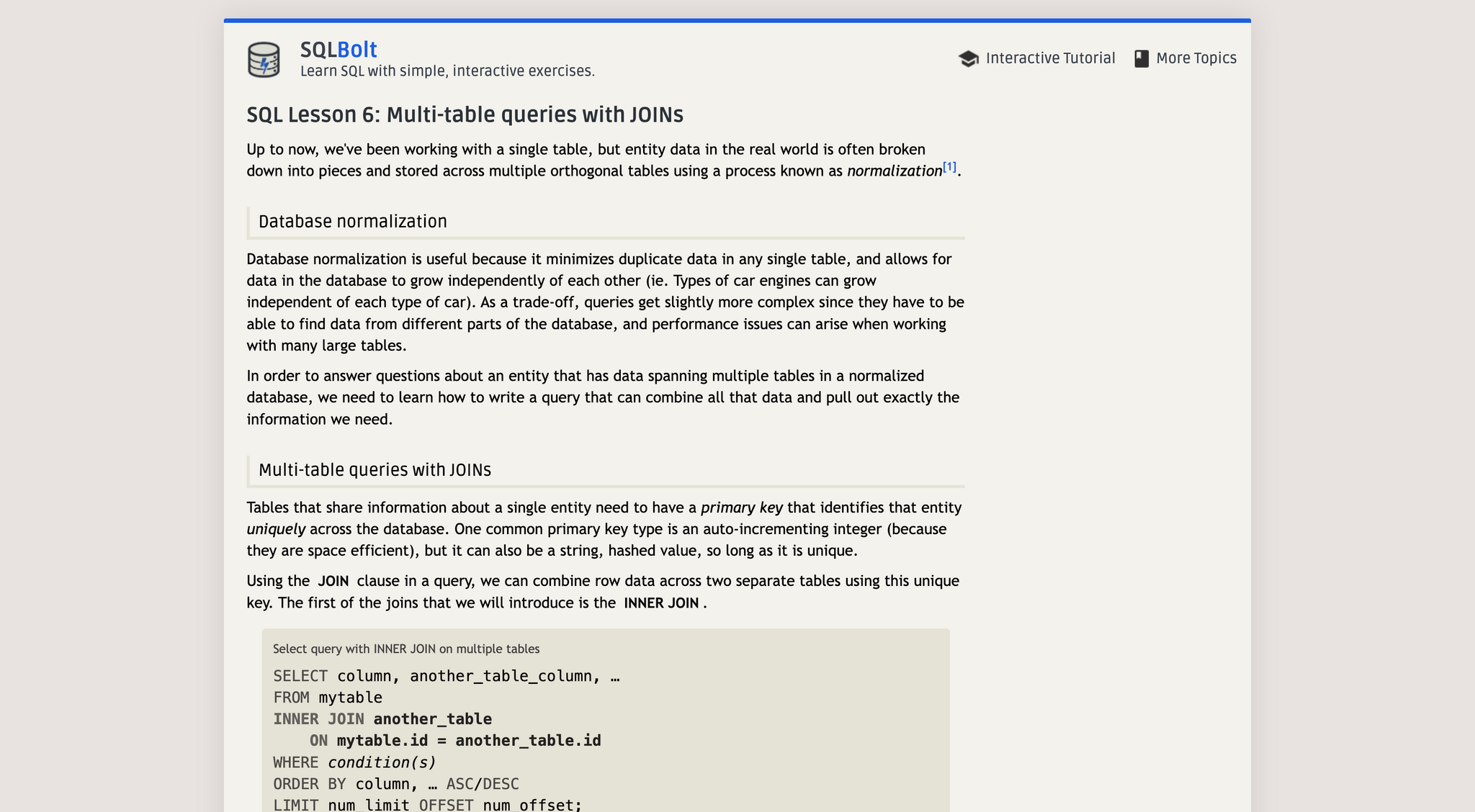1475x812 pixels.
Task: Click the code line 'LIMIT num_limit OFFSET num_offset;'
Action: point(428,805)
